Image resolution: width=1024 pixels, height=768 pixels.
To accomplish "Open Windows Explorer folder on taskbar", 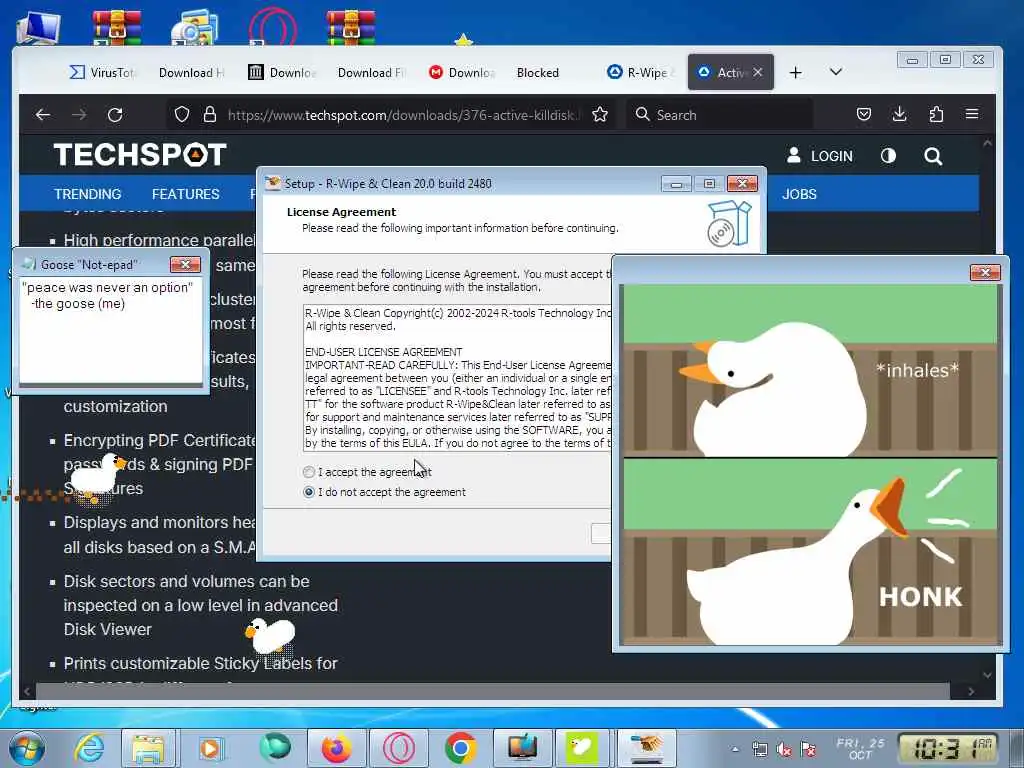I will click(x=148, y=748).
